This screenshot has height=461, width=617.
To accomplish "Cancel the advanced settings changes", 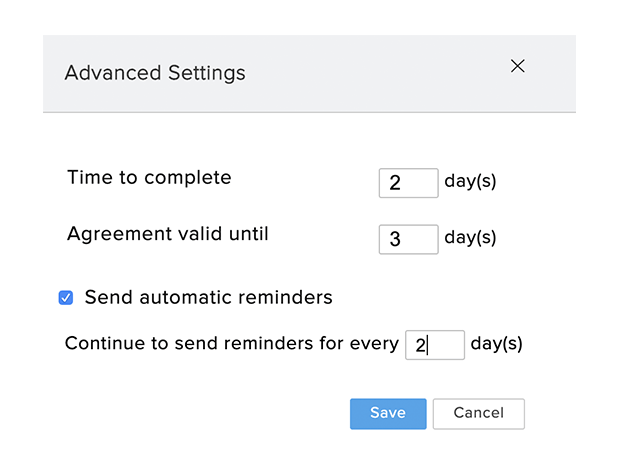I will coord(478,413).
